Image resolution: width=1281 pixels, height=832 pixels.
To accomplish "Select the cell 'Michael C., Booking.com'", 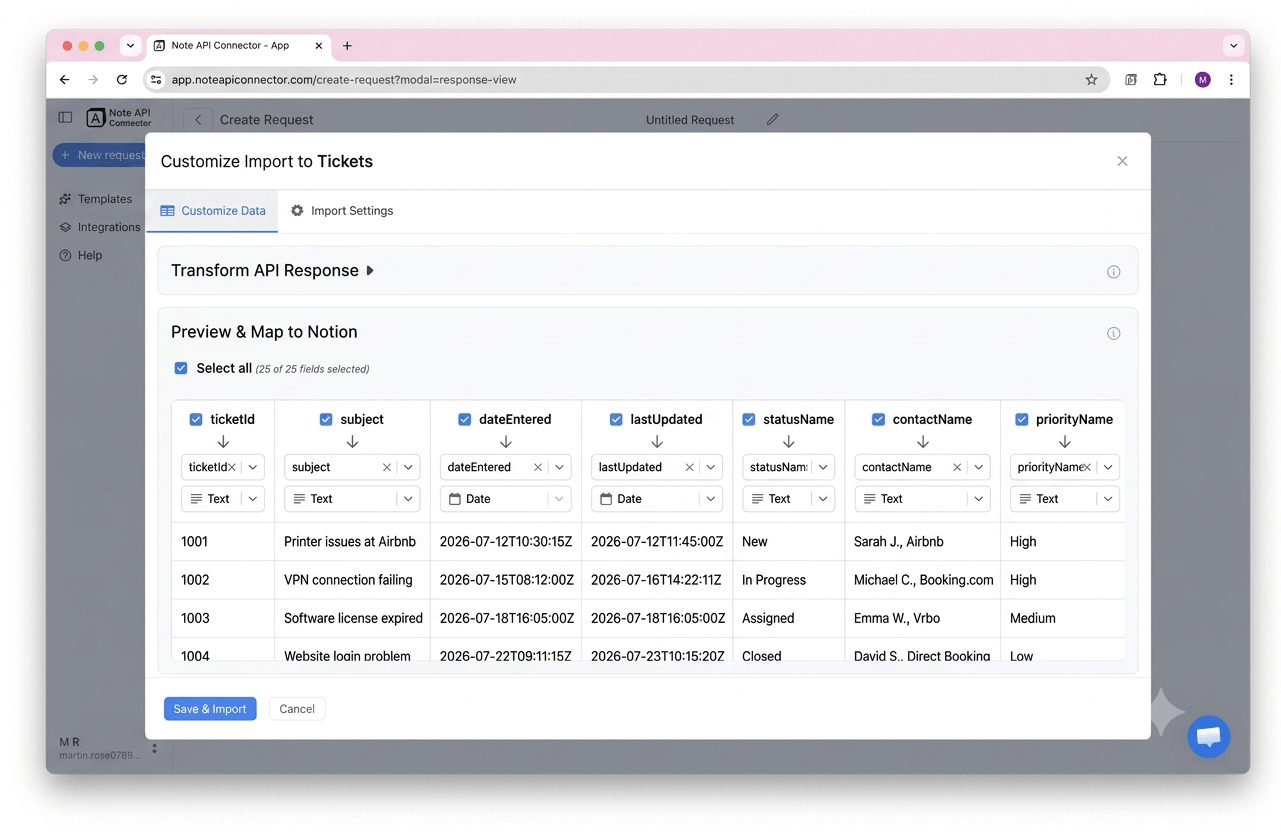I will coord(922,580).
